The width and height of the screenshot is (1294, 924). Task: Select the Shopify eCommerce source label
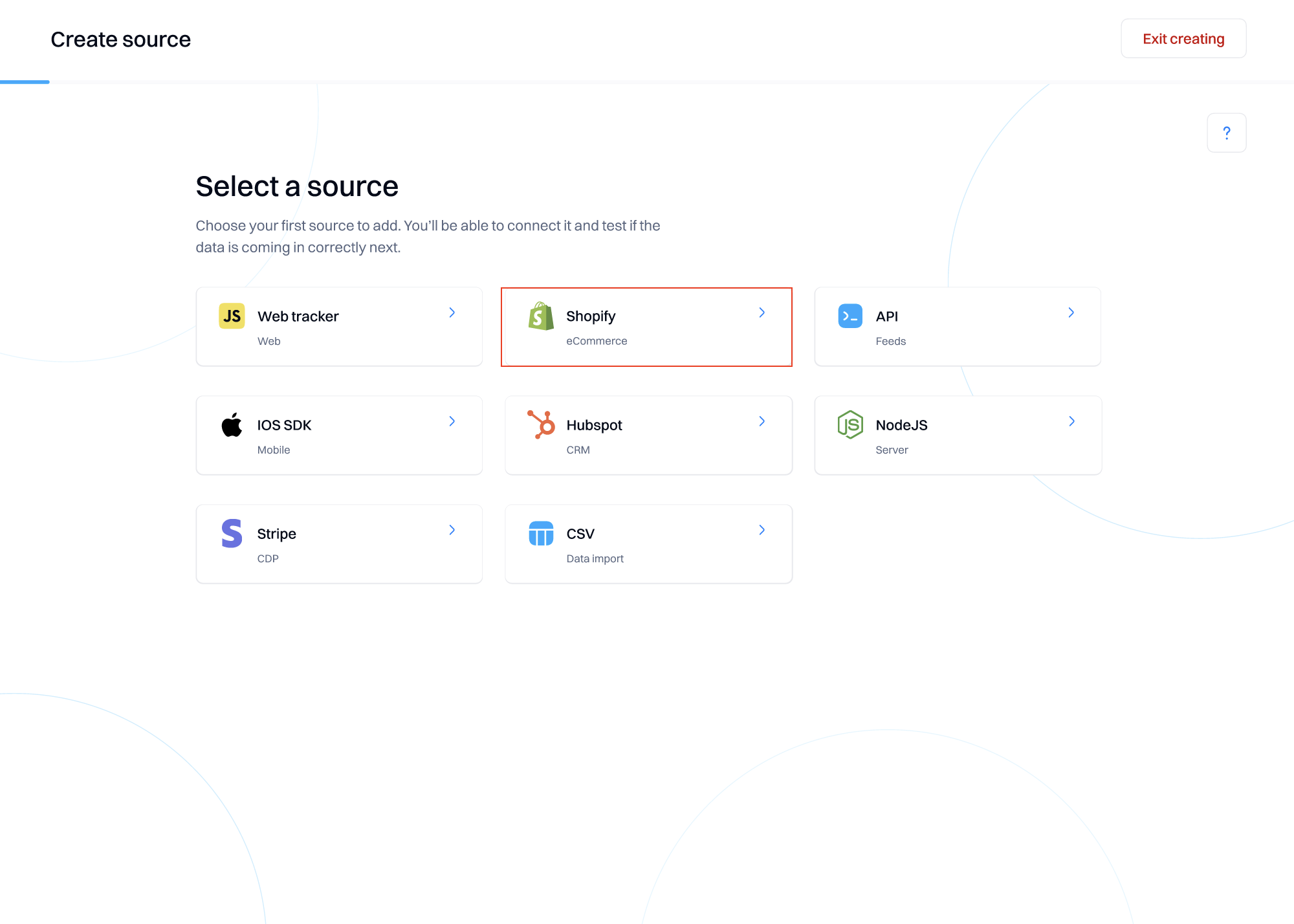coord(591,316)
